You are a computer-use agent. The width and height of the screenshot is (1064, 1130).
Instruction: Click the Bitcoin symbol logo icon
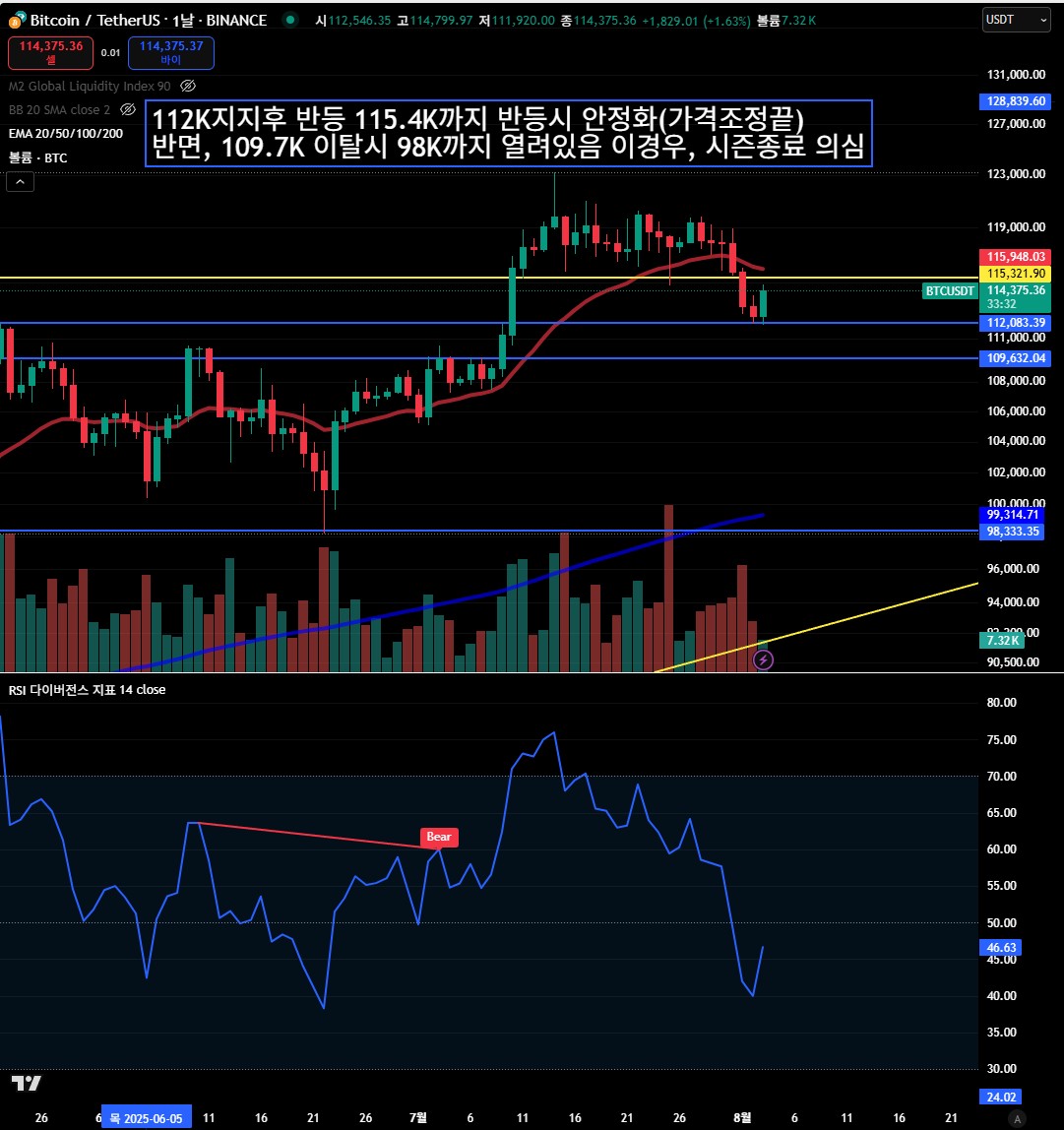click(x=17, y=20)
